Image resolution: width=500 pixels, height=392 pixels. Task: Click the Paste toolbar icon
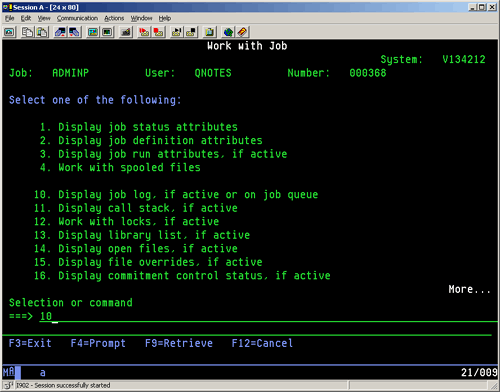coord(42,32)
